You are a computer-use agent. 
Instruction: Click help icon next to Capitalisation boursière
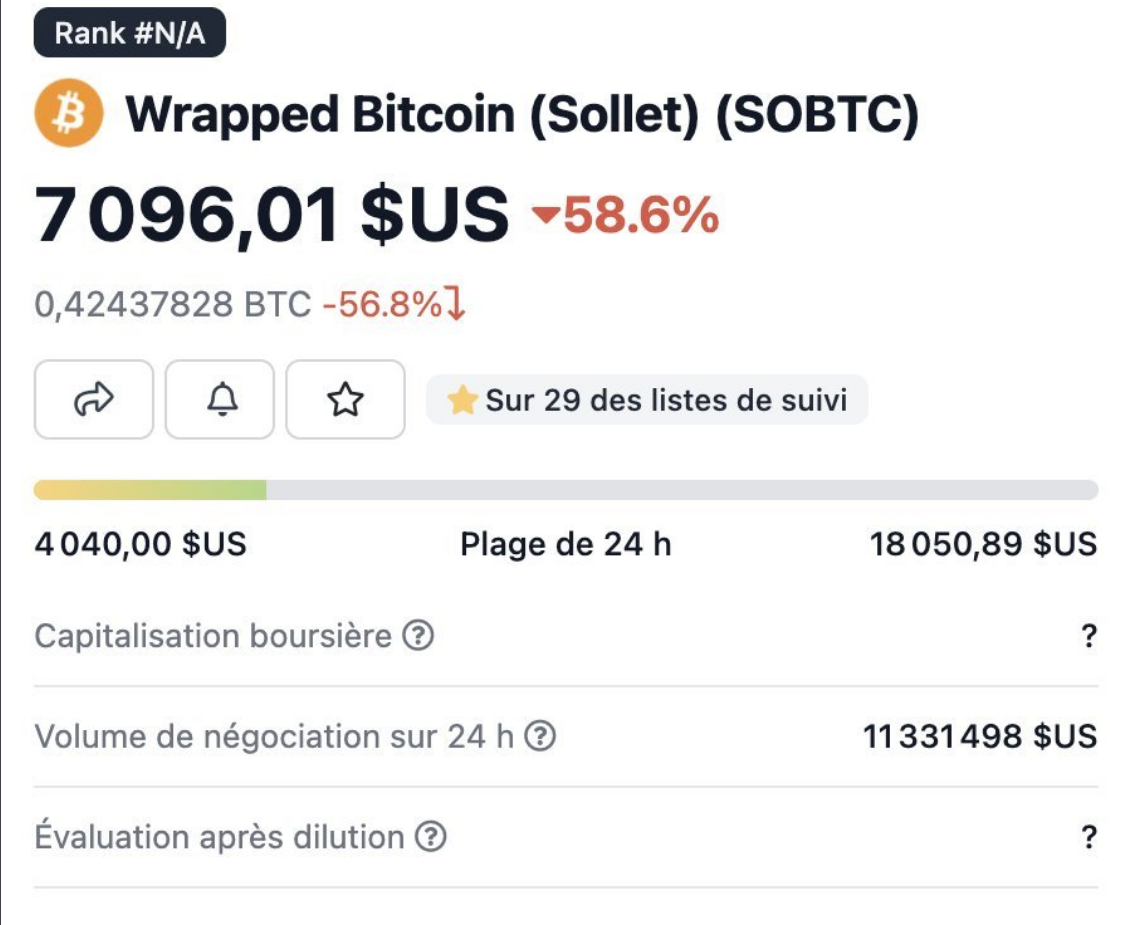coord(418,636)
